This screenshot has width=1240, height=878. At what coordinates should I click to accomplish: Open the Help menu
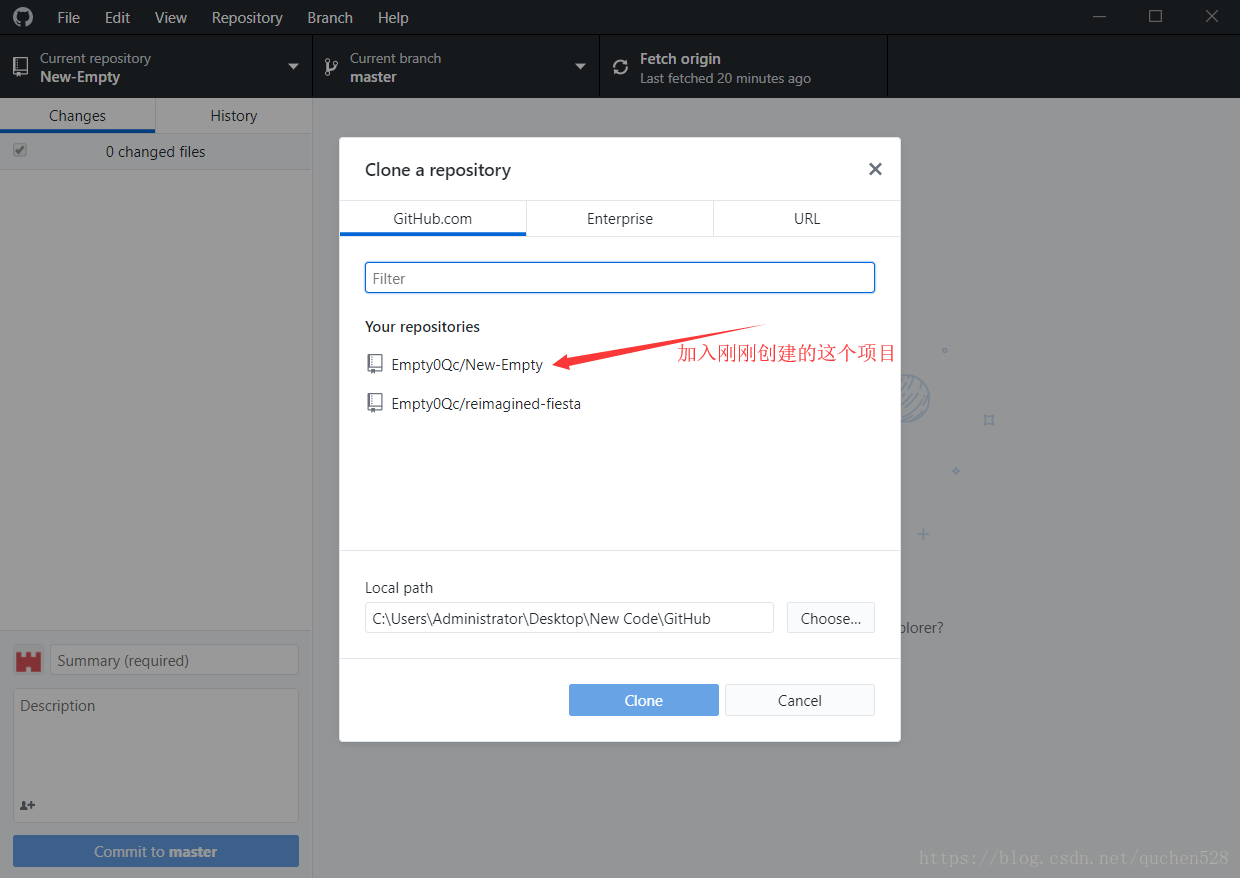[x=393, y=17]
